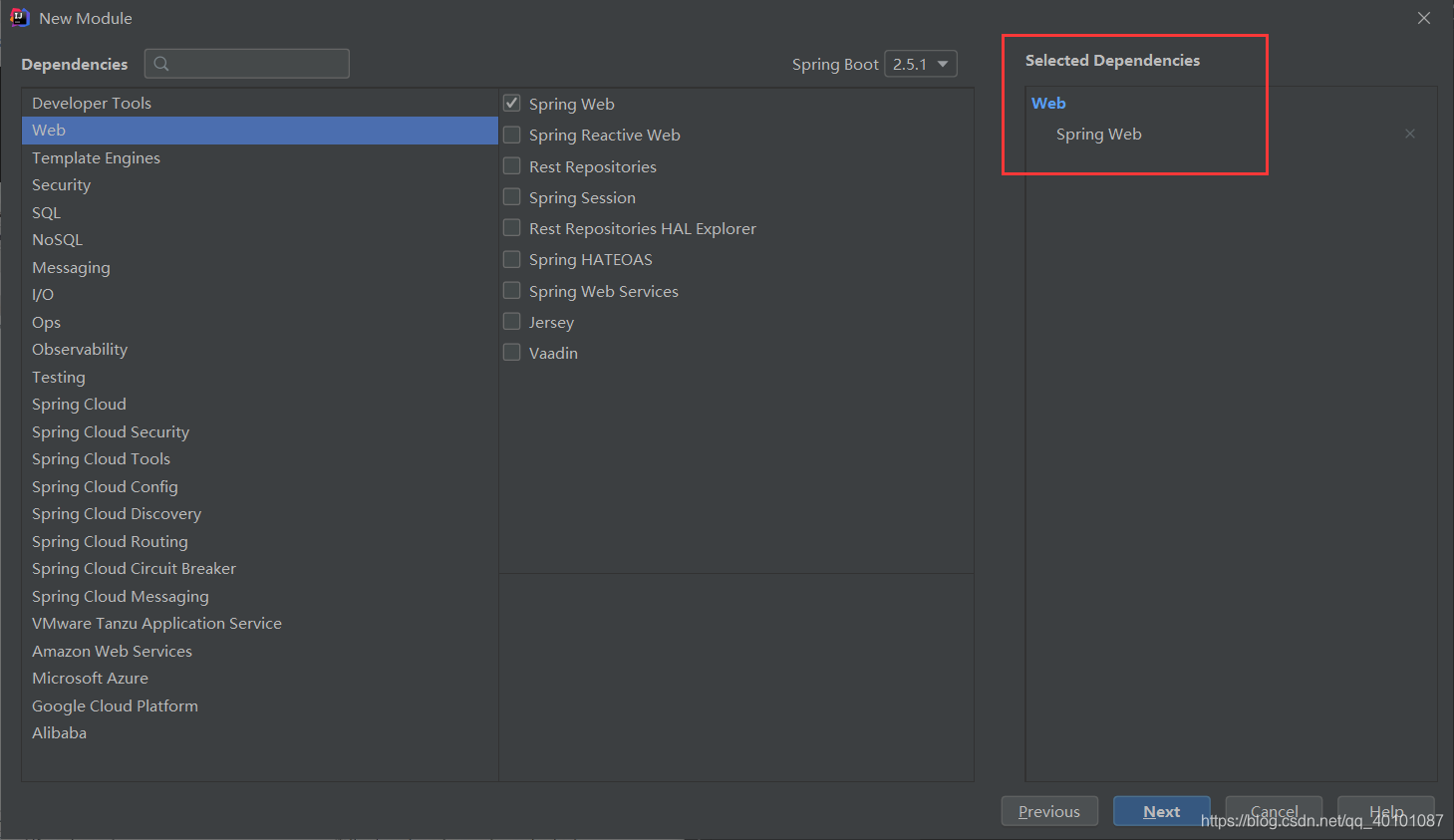Open Spring Cloud Messaging category
The image size is (1454, 840).
(x=260, y=596)
